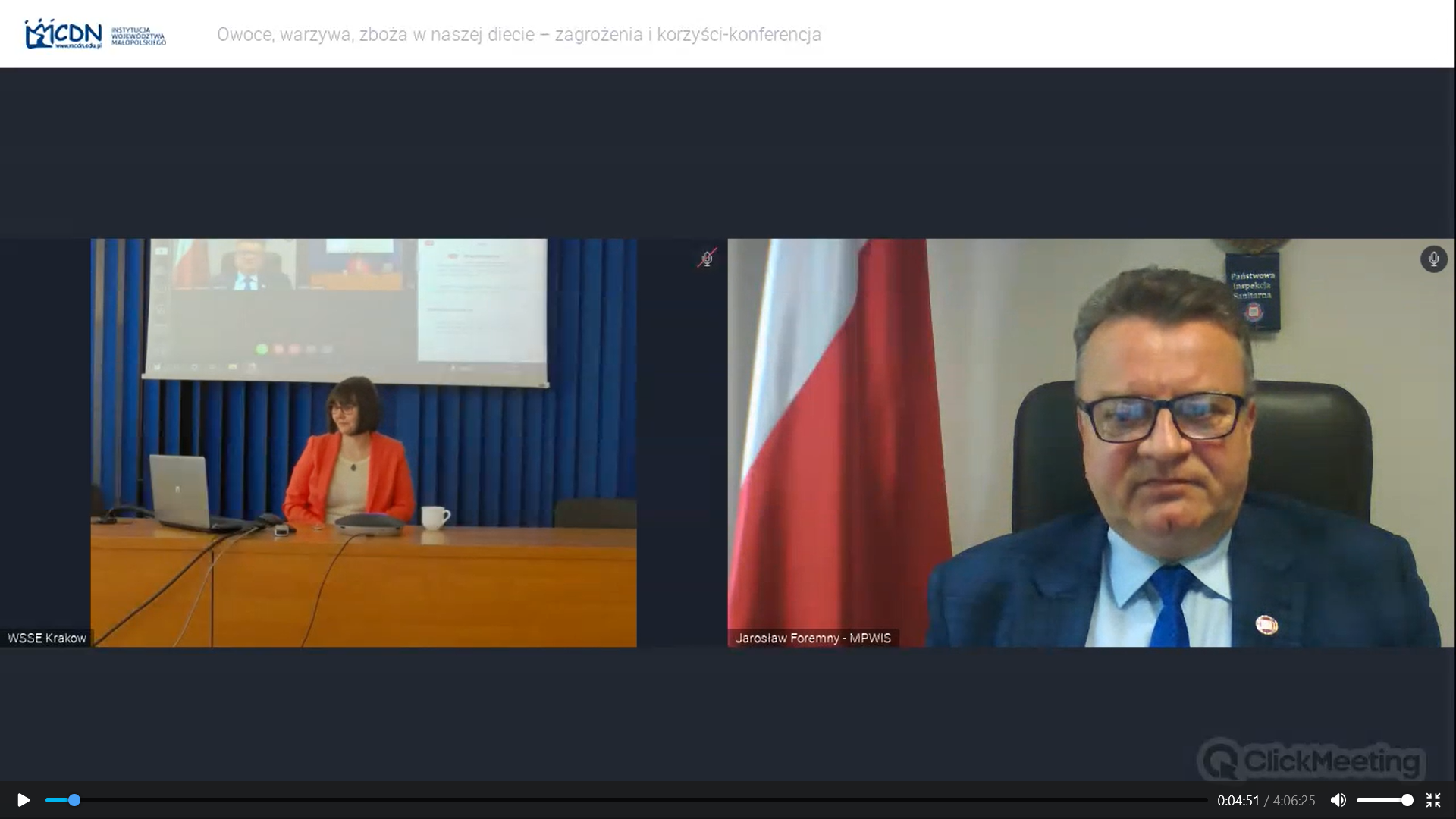Click the total duration 4:06:25
The image size is (1456, 819).
pyautogui.click(x=1294, y=801)
